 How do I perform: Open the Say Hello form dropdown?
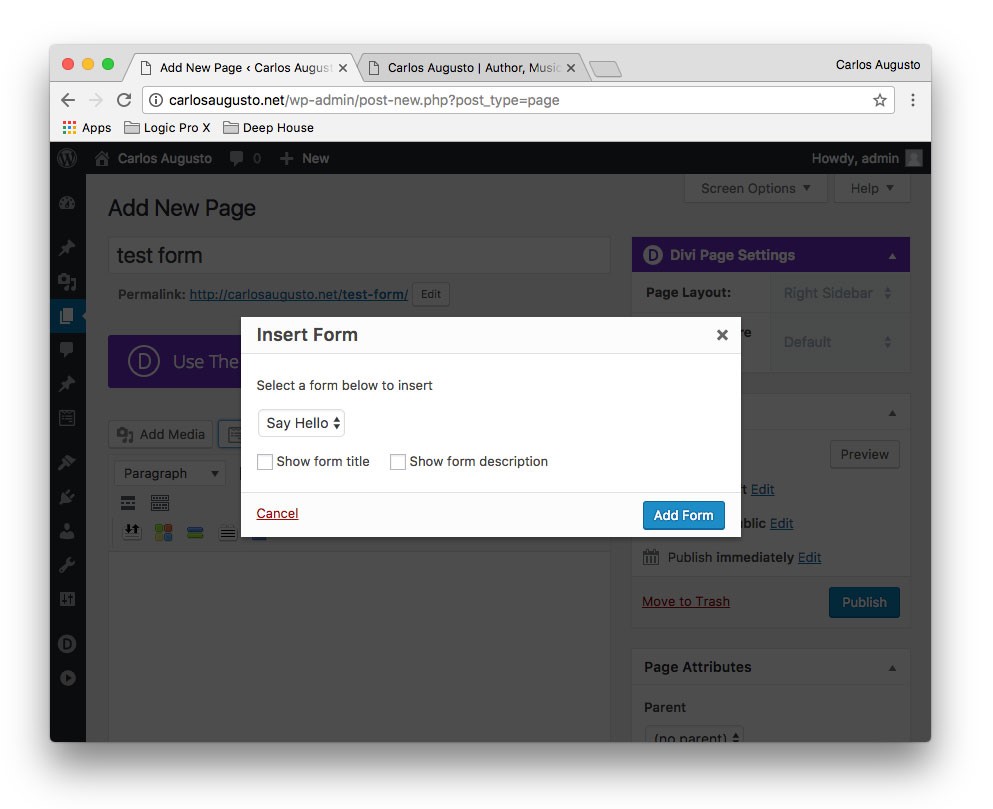pos(301,423)
